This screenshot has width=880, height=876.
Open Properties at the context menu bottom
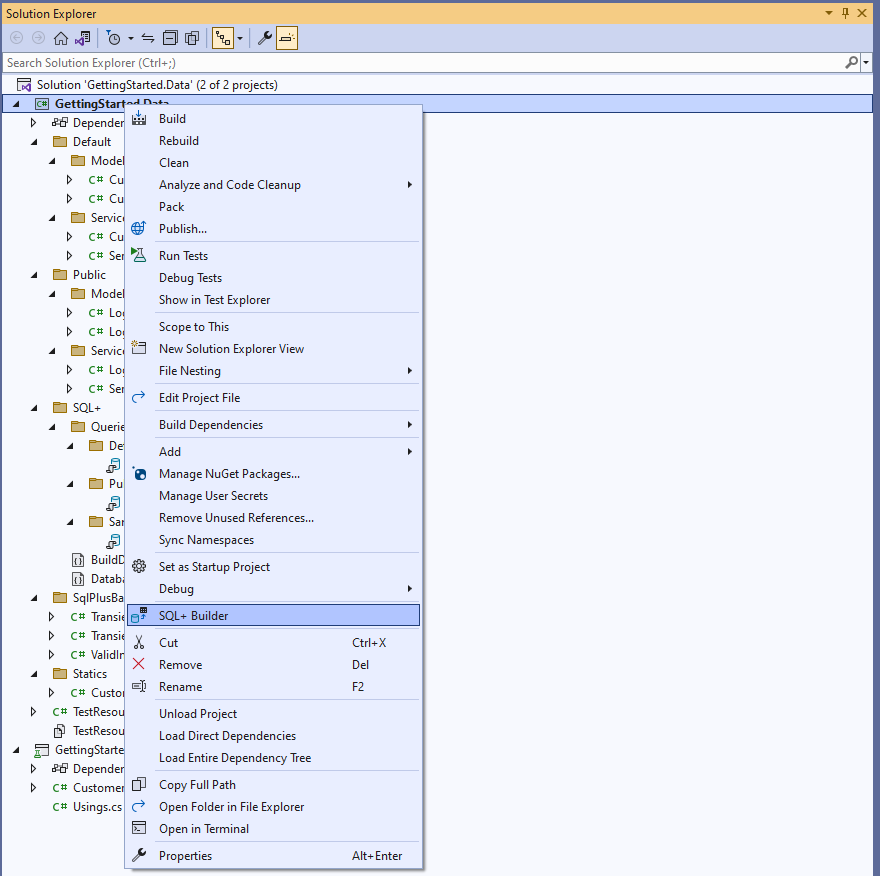(x=273, y=856)
